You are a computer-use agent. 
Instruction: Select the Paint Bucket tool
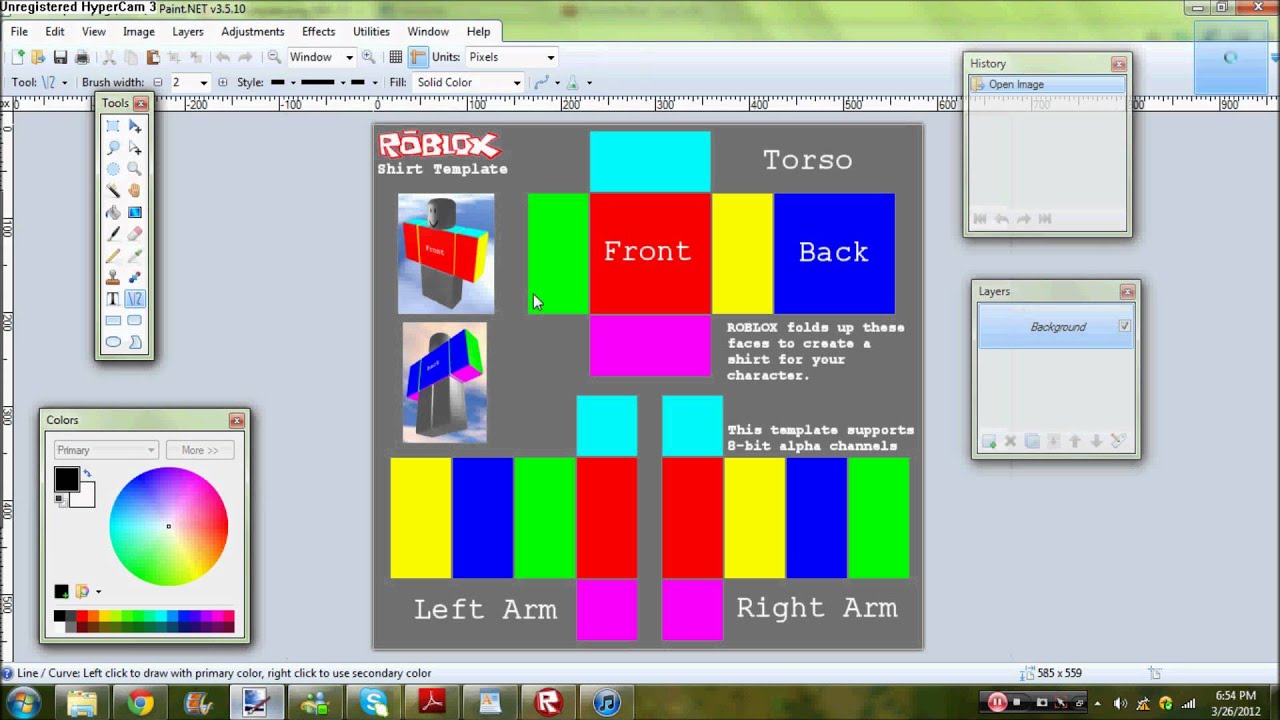[113, 212]
